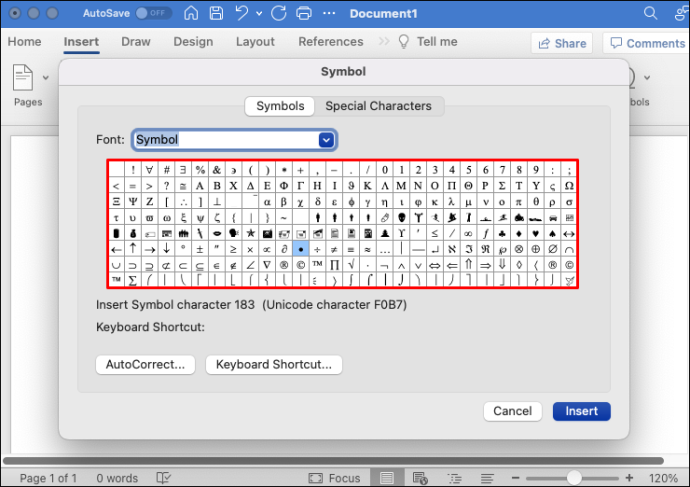Select the spade suit symbol

coord(552,234)
